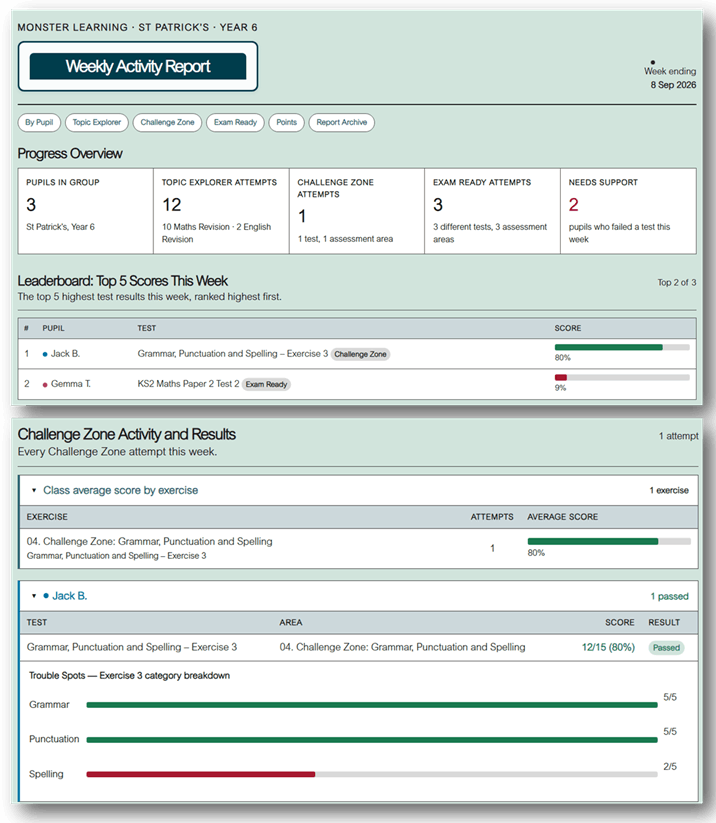Screen dimensions: 716x823
Task: Click the Exam Ready badge in leaderboard
Action: [266, 384]
